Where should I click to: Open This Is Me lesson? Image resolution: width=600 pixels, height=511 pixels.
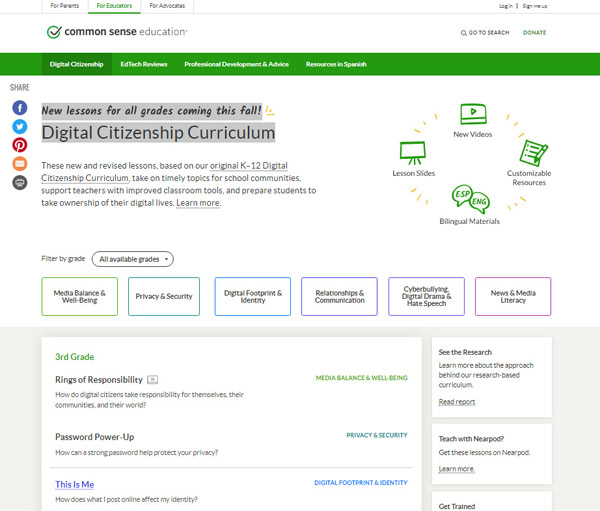(75, 484)
